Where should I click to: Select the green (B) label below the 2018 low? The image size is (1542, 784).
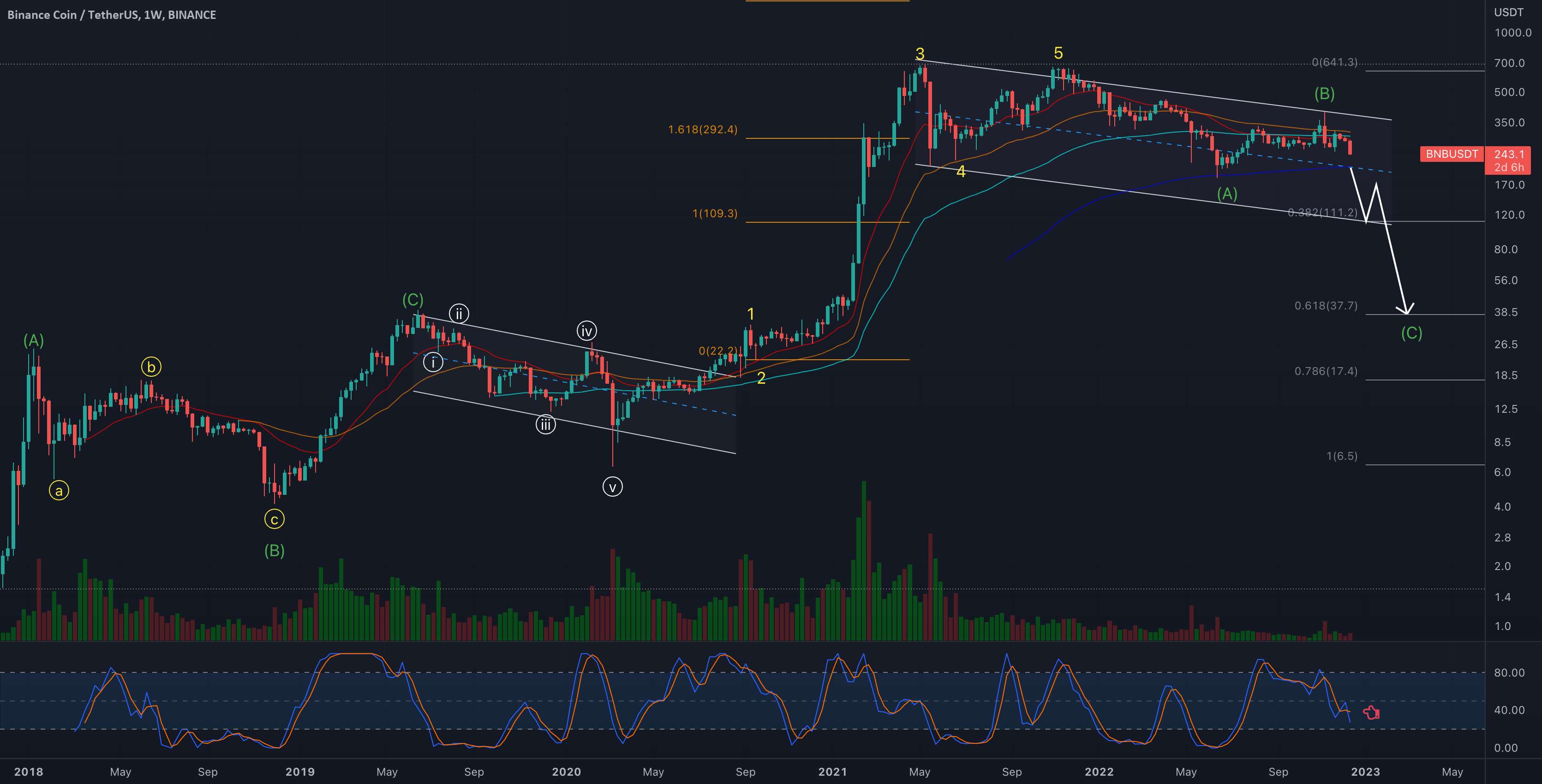coord(274,551)
